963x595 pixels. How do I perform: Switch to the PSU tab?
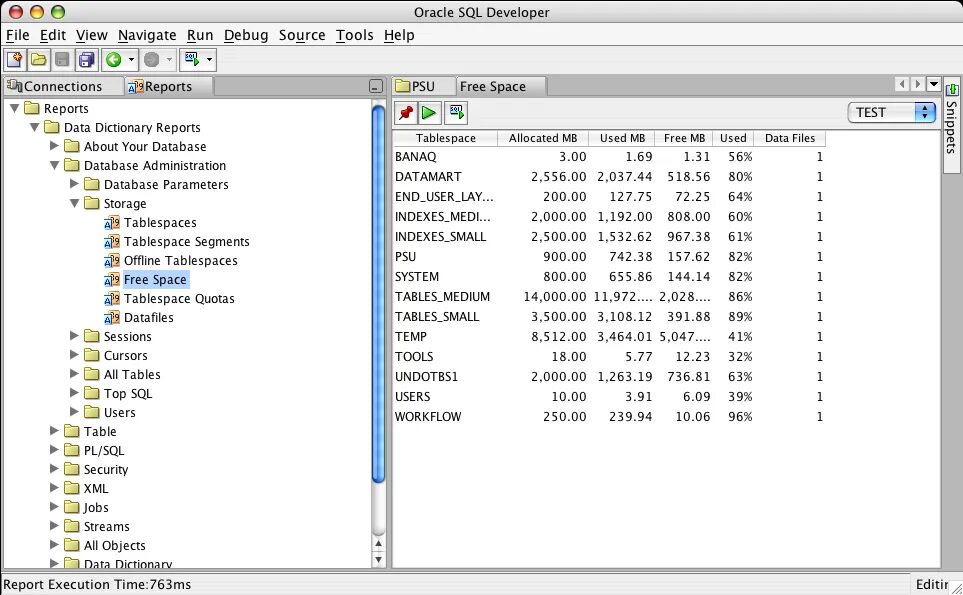(x=421, y=86)
